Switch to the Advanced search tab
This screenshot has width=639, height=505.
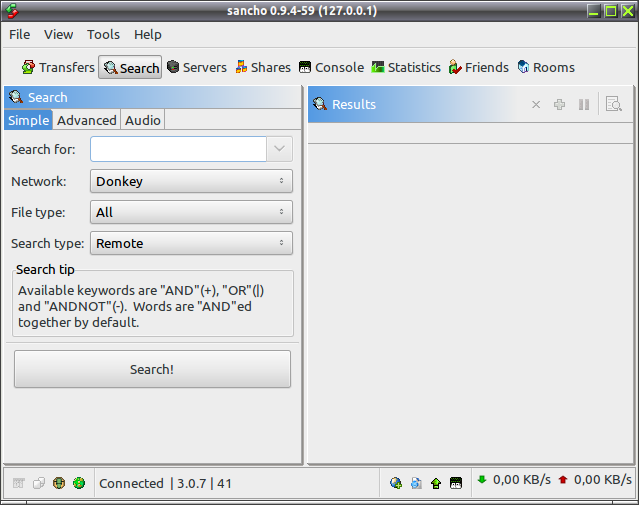86,120
